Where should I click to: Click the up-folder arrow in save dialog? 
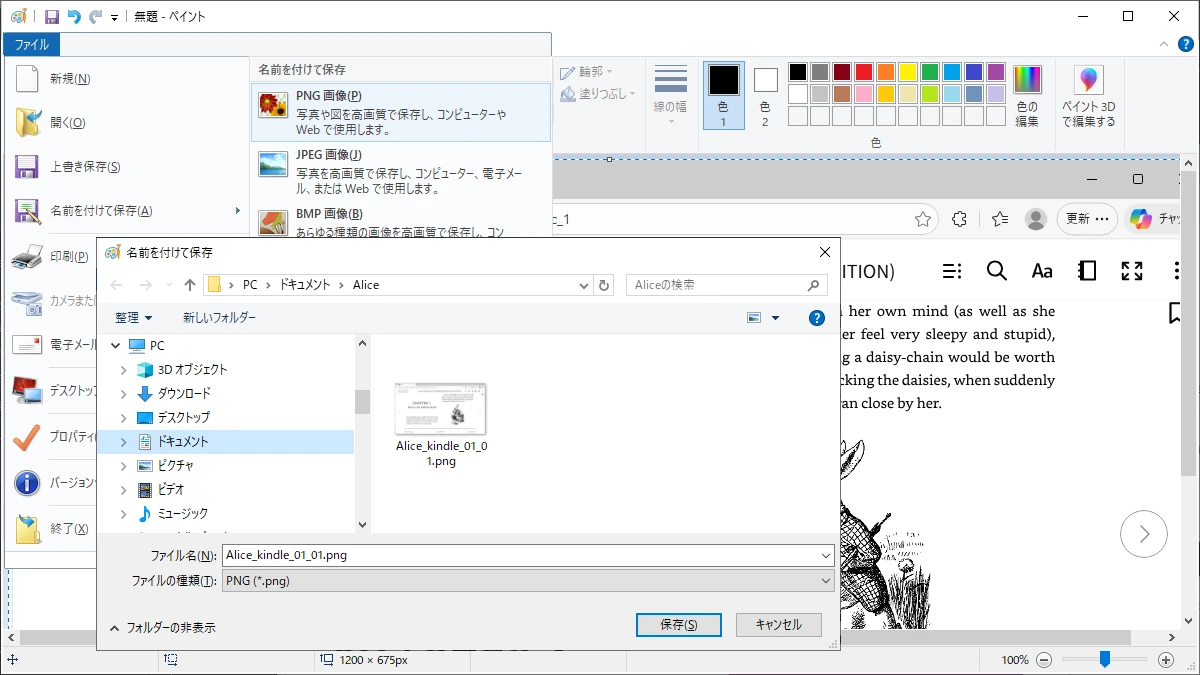(x=190, y=285)
